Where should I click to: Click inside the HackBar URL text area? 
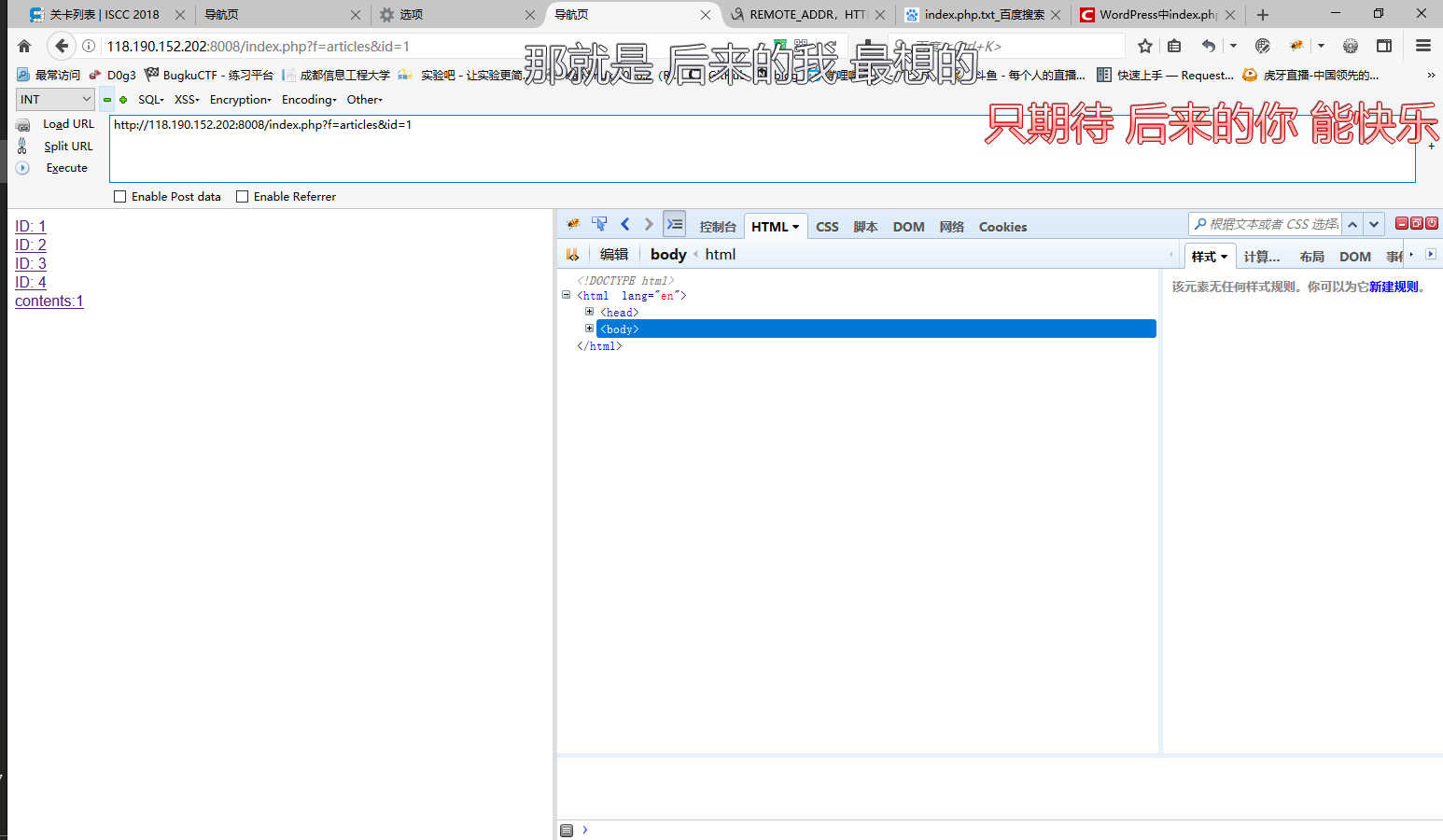coord(762,148)
